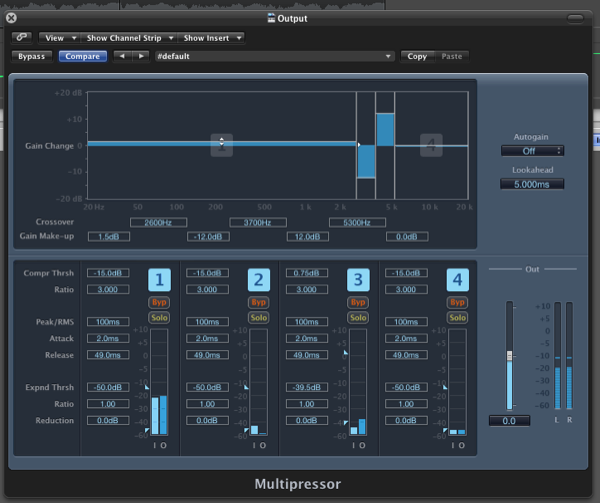Click band 1 Expnd Thrsh -50.0dB field
The image size is (600, 503).
[x=108, y=387]
